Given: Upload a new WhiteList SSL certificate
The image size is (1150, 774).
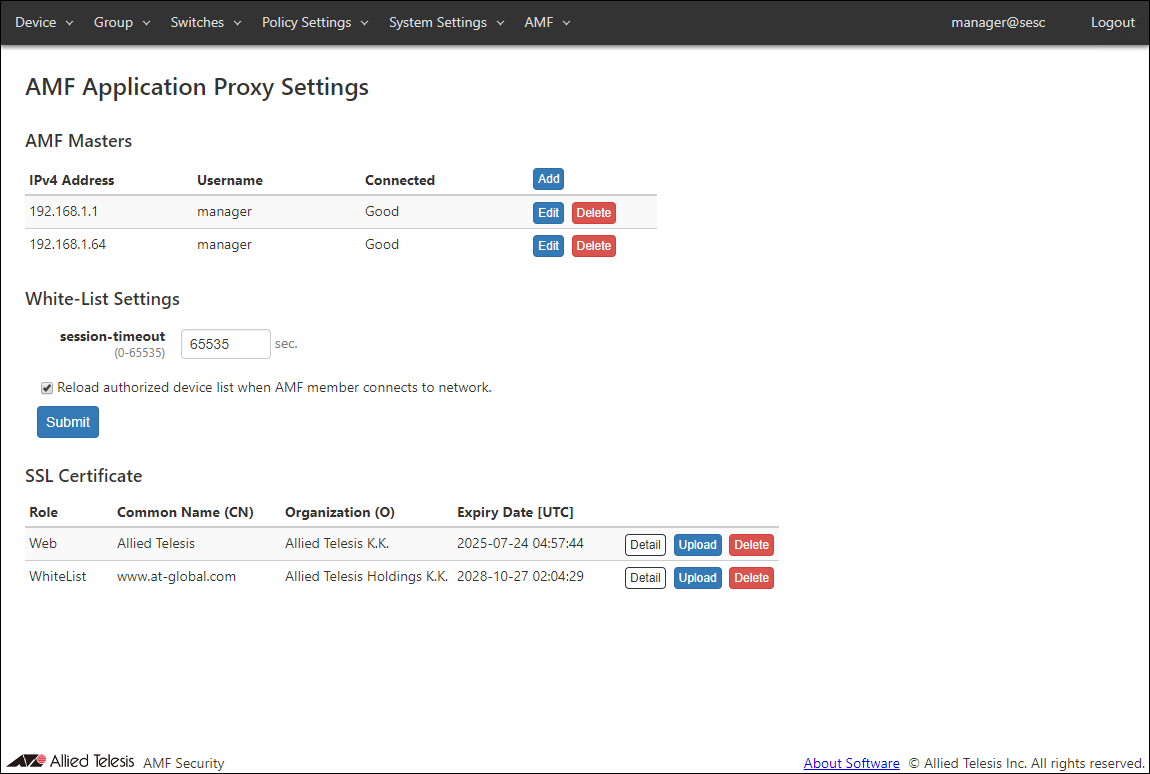Looking at the screenshot, I should click(697, 578).
